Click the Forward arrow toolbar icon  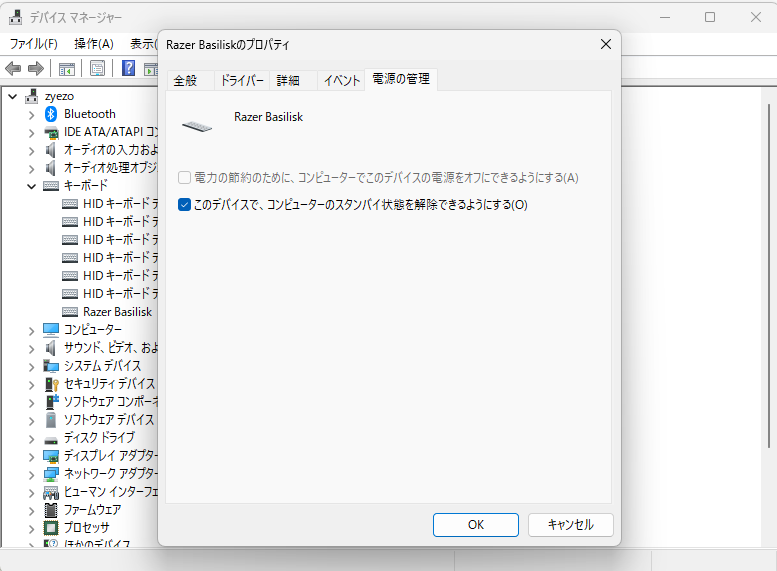tap(36, 68)
